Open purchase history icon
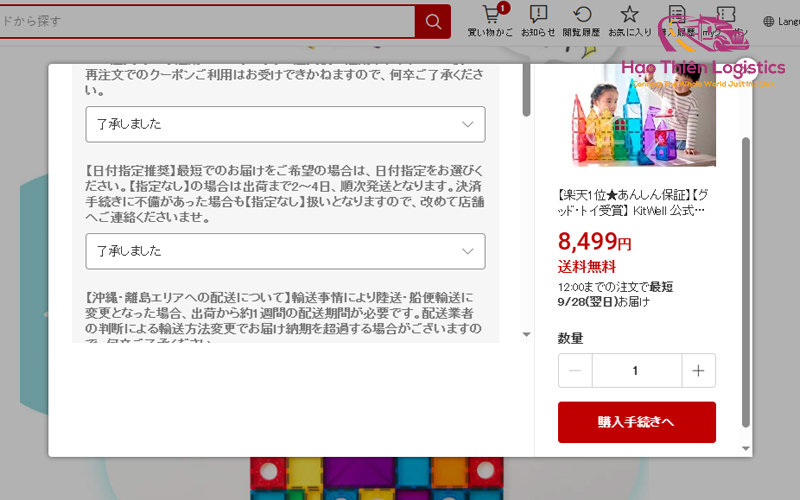The image size is (800, 500). pyautogui.click(x=677, y=14)
